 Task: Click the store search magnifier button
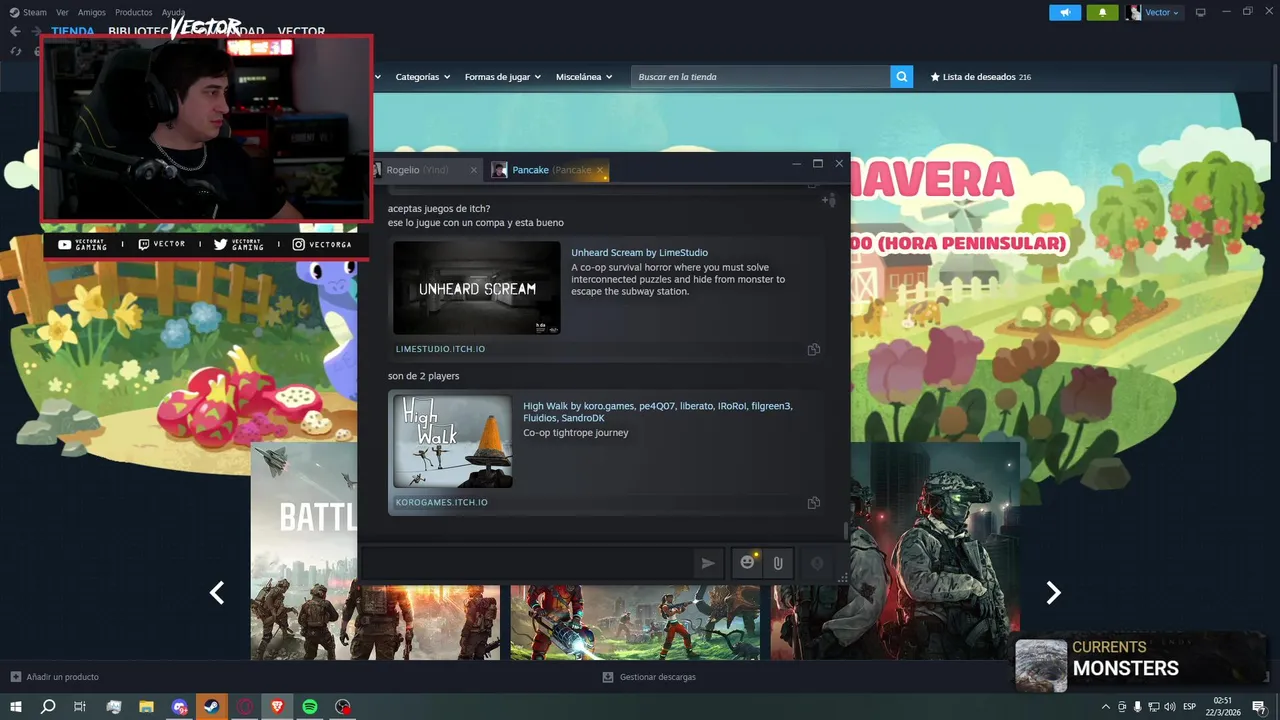coord(902,76)
